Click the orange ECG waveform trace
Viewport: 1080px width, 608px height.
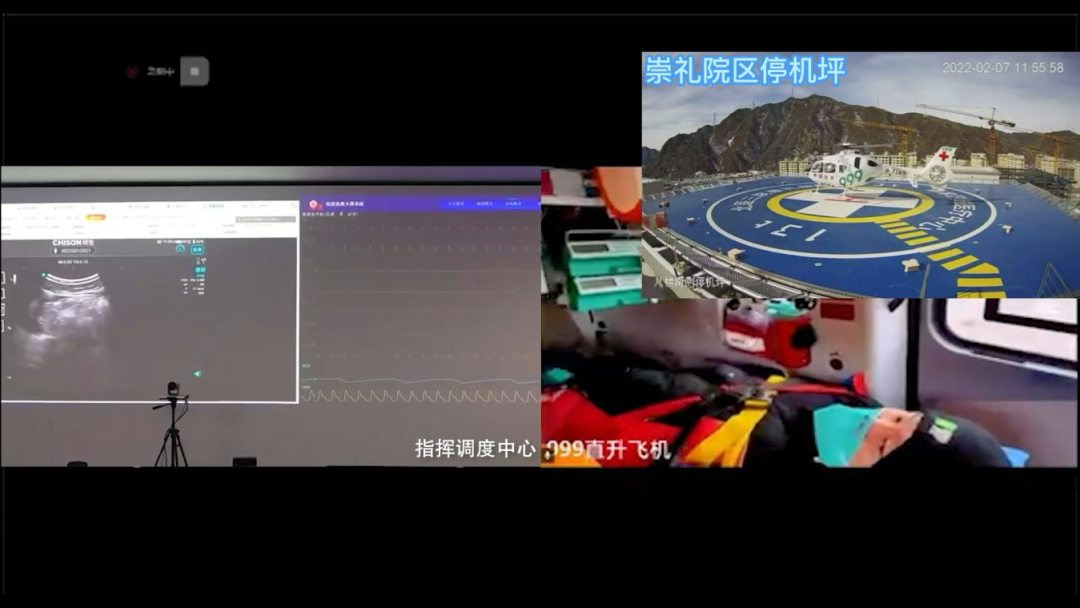(420, 396)
